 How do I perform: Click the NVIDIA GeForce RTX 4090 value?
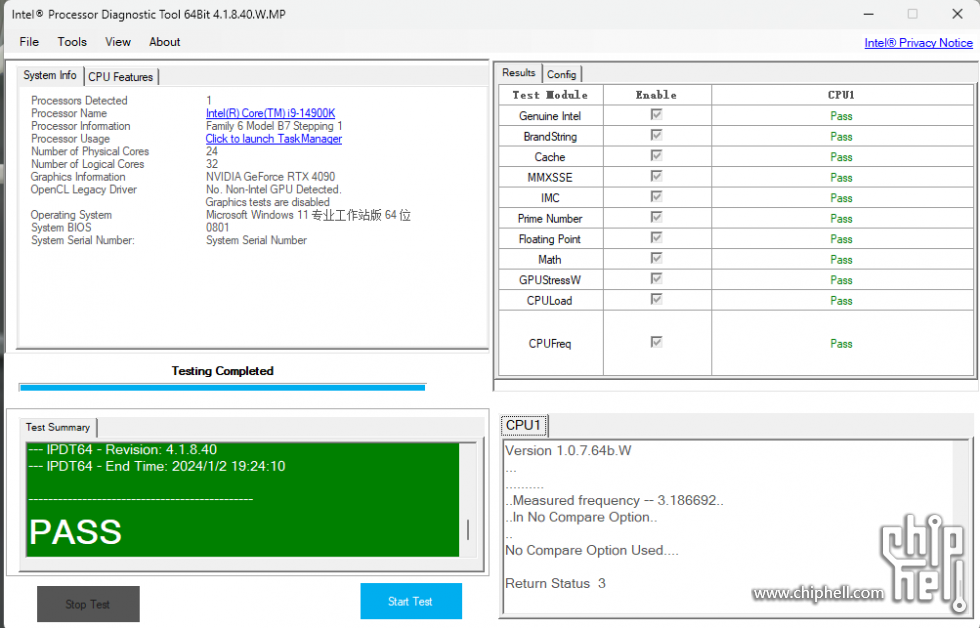click(271, 177)
